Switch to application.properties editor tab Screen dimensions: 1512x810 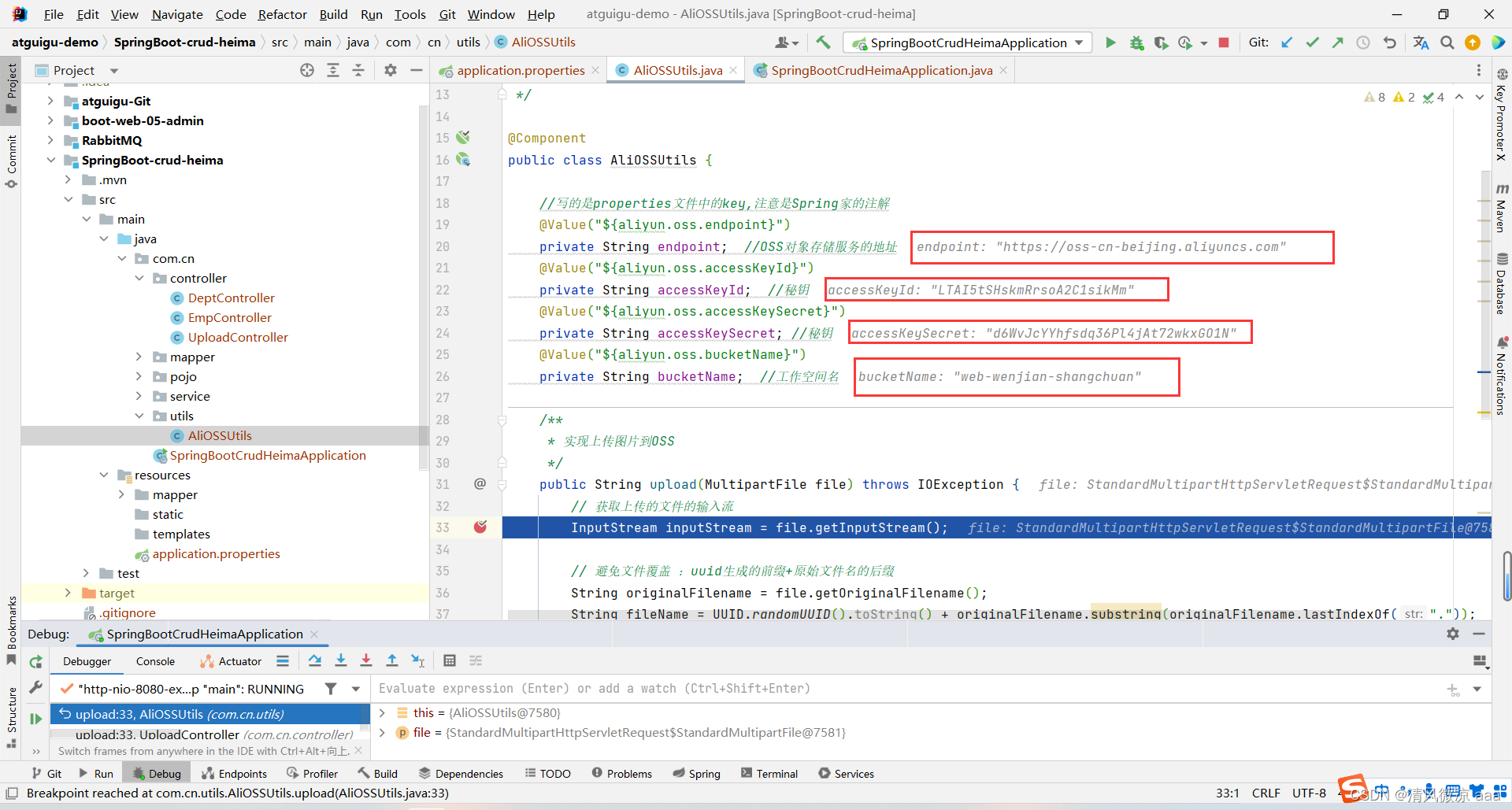point(520,70)
